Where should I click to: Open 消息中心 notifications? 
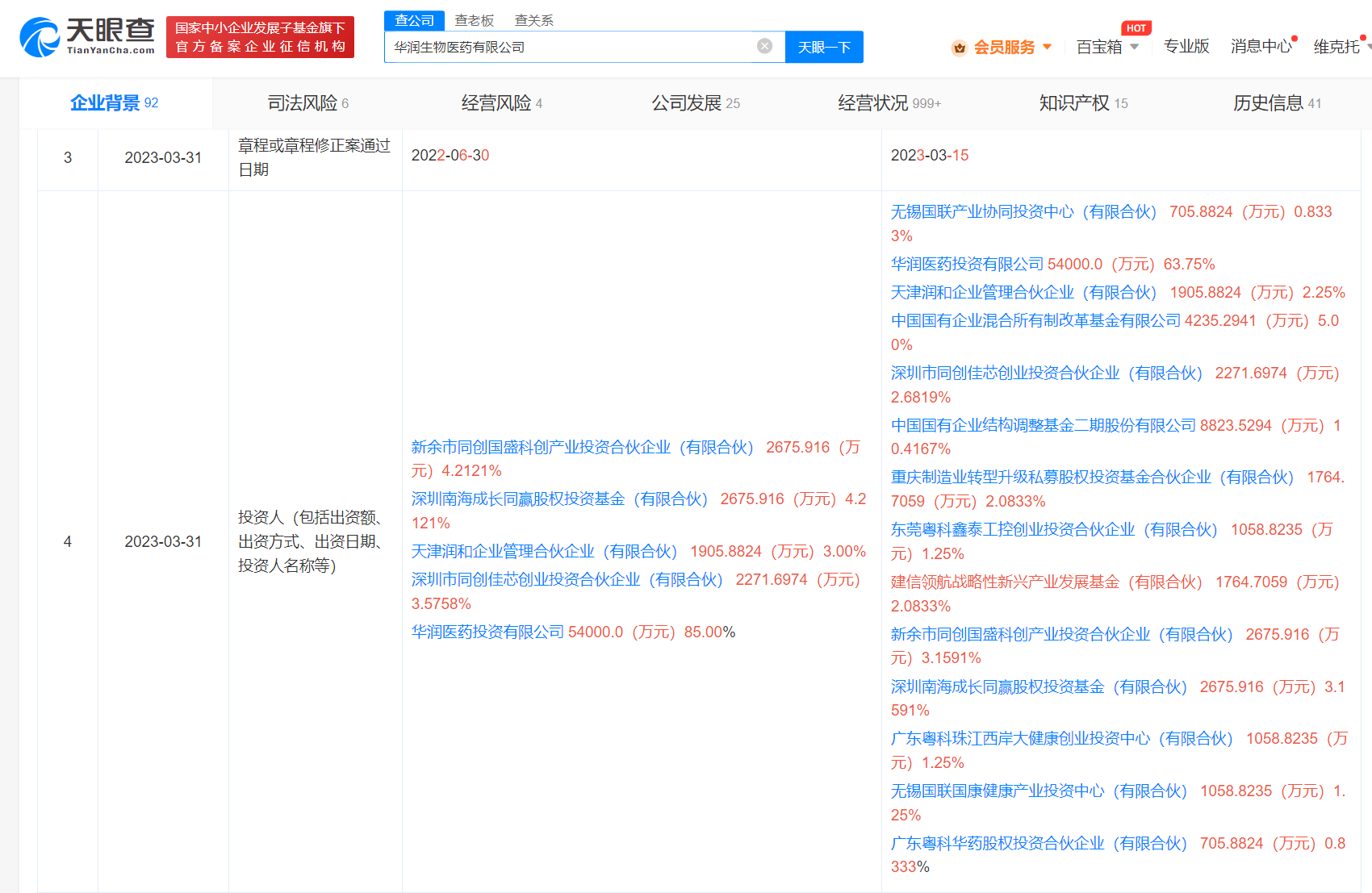[x=1260, y=47]
